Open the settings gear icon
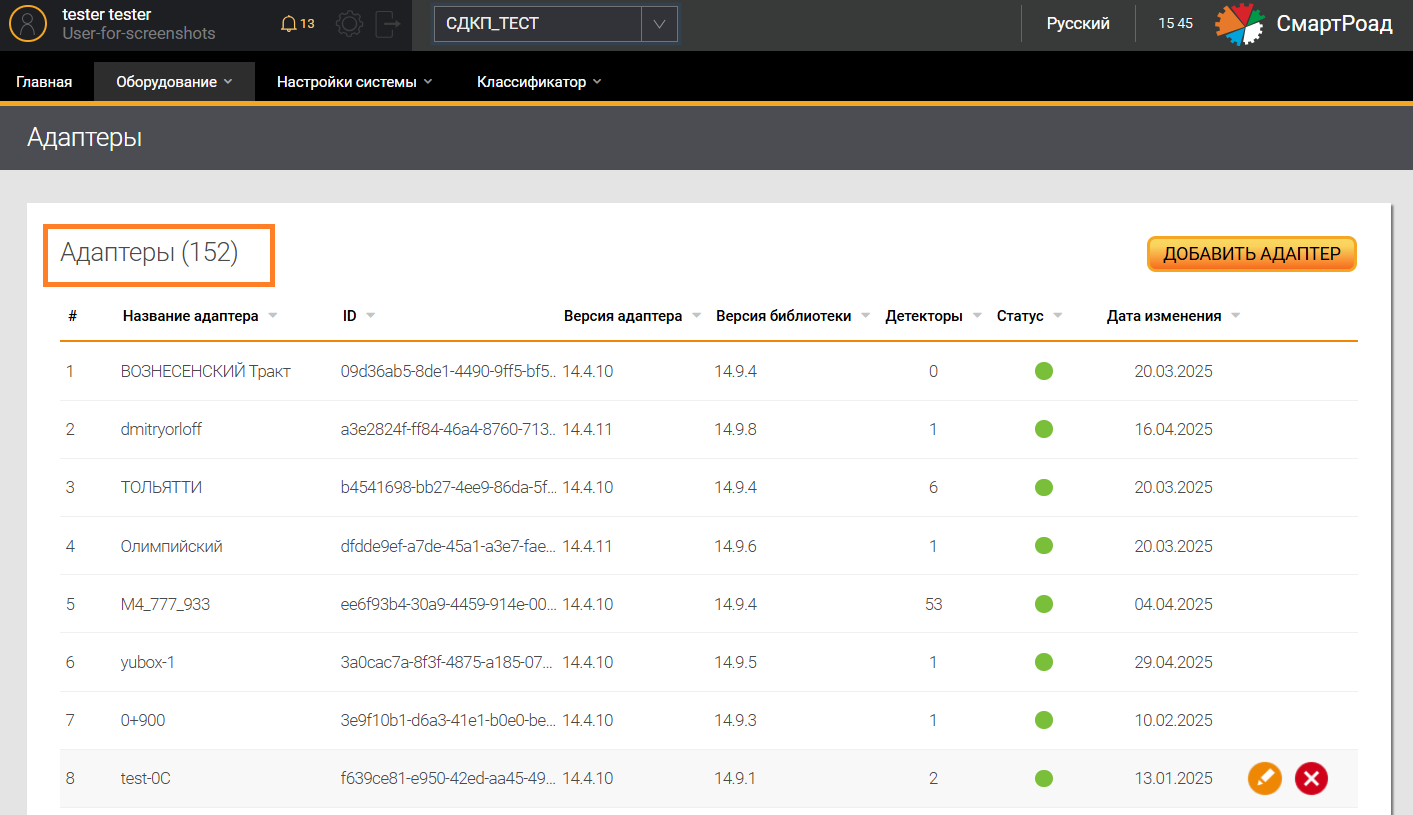The image size is (1413, 815). (349, 23)
